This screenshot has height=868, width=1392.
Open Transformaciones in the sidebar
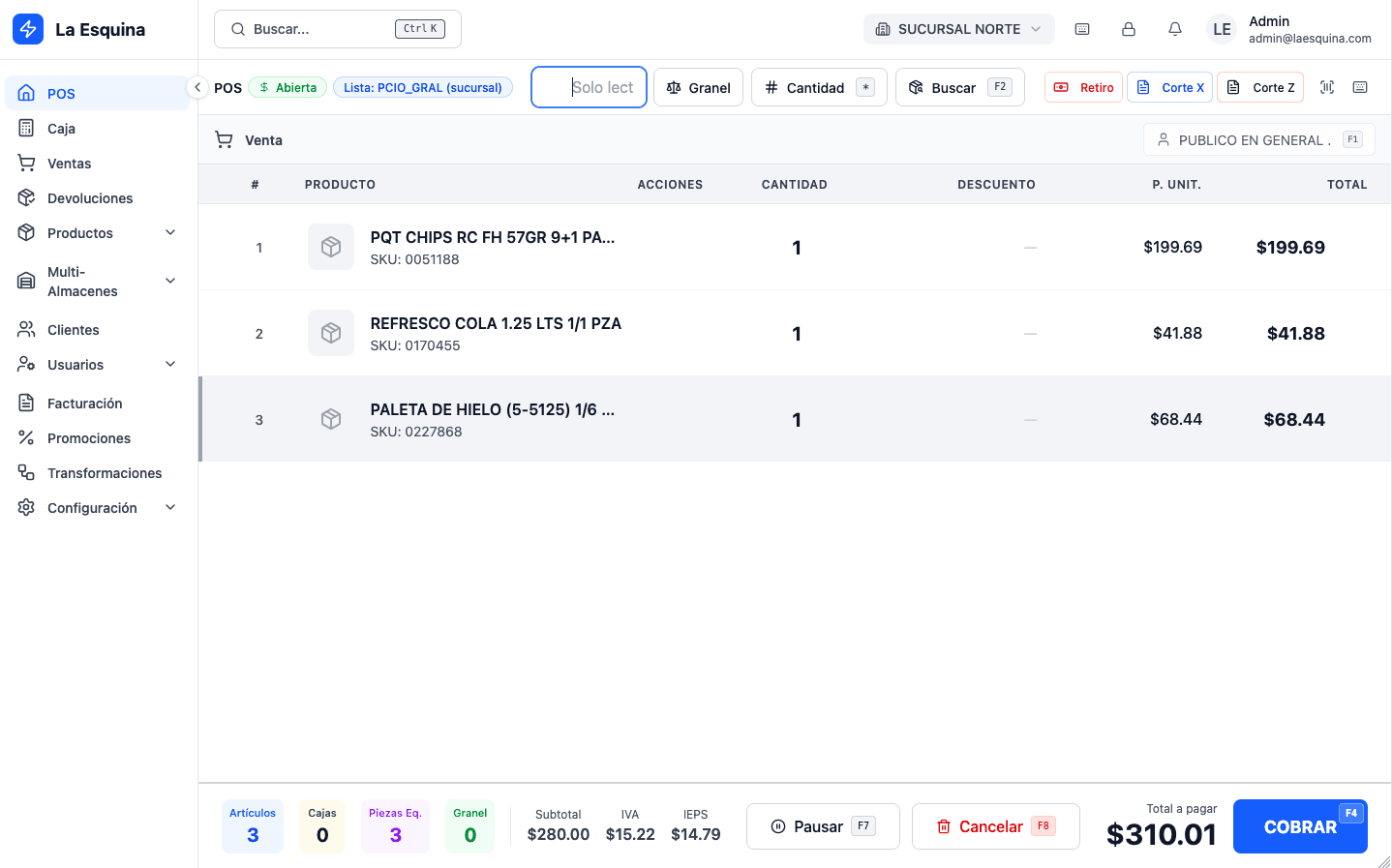pos(97,472)
